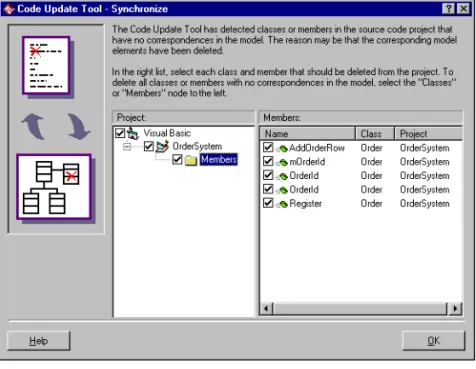
Task: Select the highlighted Members tree node
Action: (219, 160)
